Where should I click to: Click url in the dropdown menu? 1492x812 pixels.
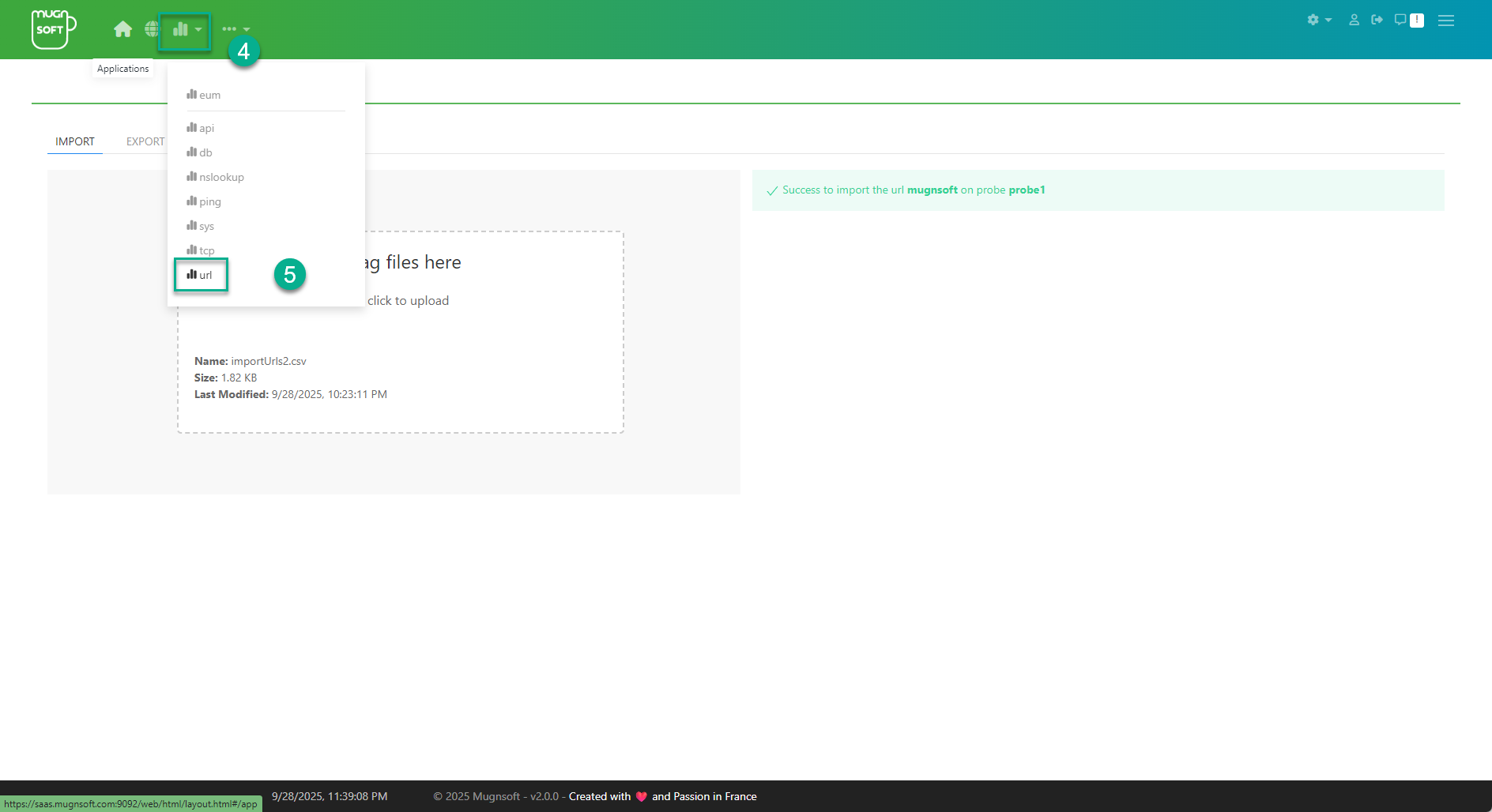[x=200, y=275]
